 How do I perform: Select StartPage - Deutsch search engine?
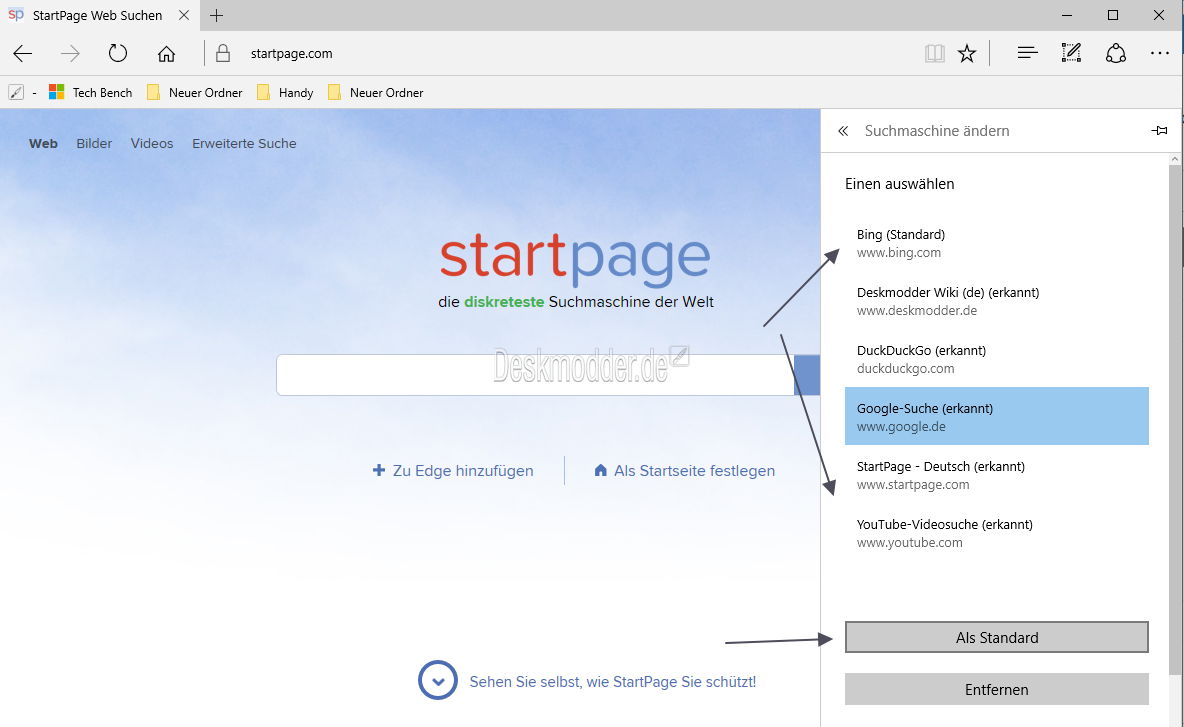pos(997,475)
